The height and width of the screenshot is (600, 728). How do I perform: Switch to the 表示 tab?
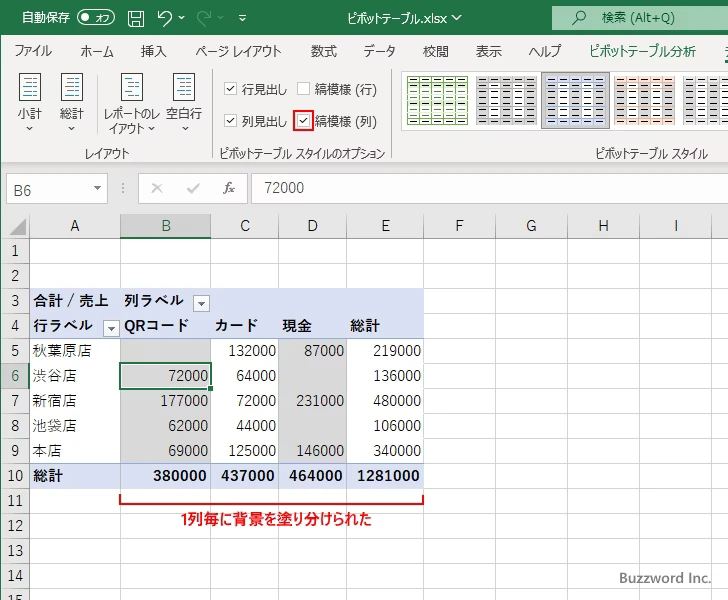click(488, 51)
